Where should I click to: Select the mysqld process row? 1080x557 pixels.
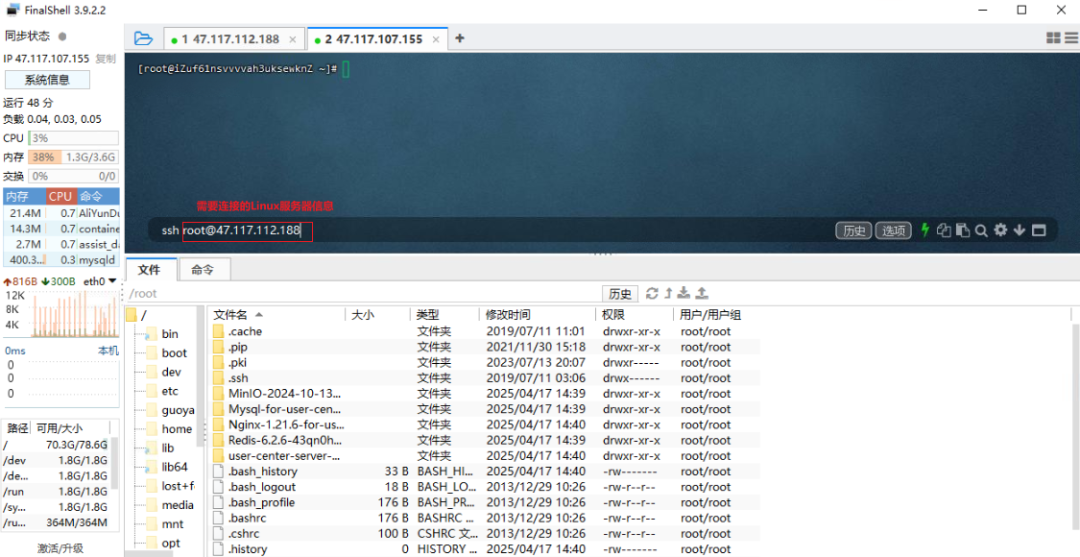pyautogui.click(x=61, y=260)
